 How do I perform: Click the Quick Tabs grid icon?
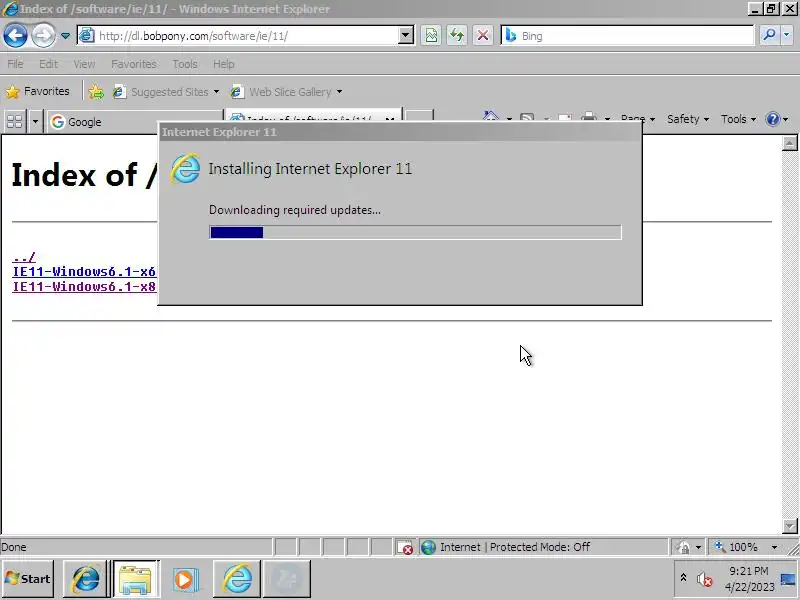15,121
